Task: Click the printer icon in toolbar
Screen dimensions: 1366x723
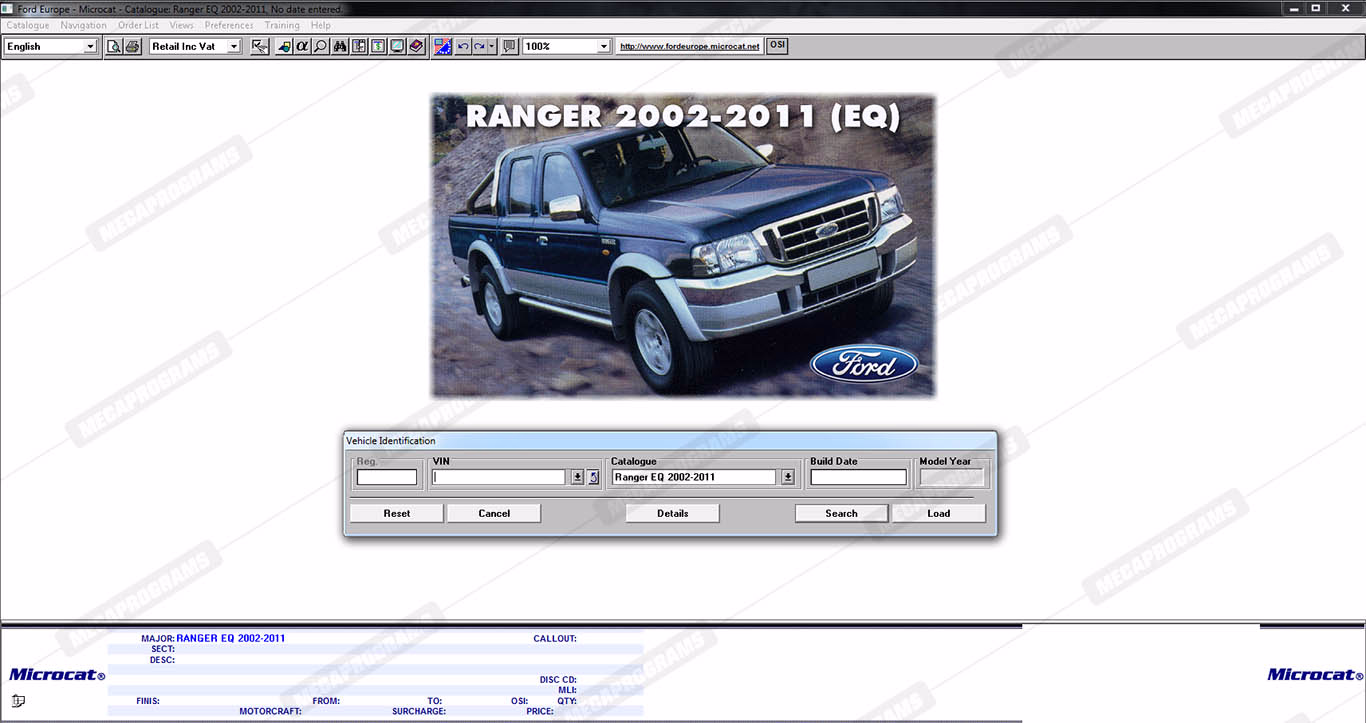Action: [132, 46]
